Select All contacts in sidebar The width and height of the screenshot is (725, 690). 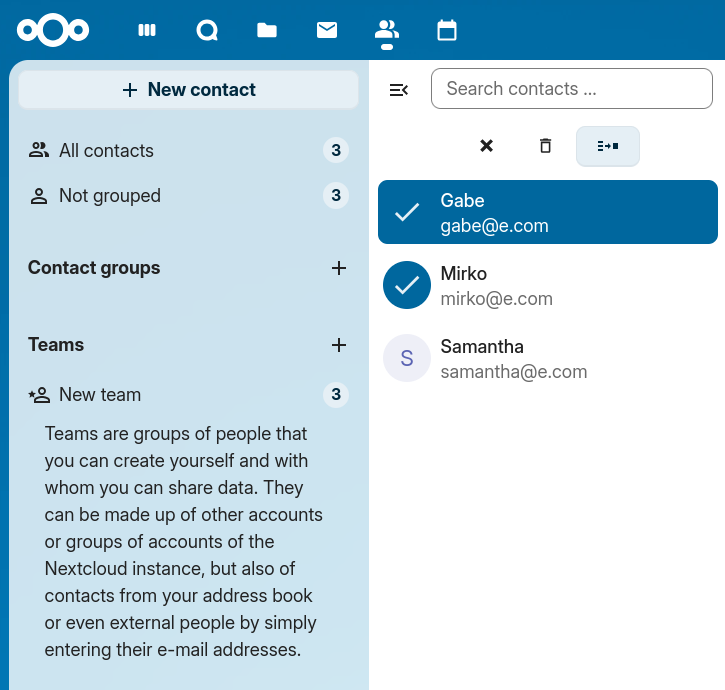tap(106, 151)
